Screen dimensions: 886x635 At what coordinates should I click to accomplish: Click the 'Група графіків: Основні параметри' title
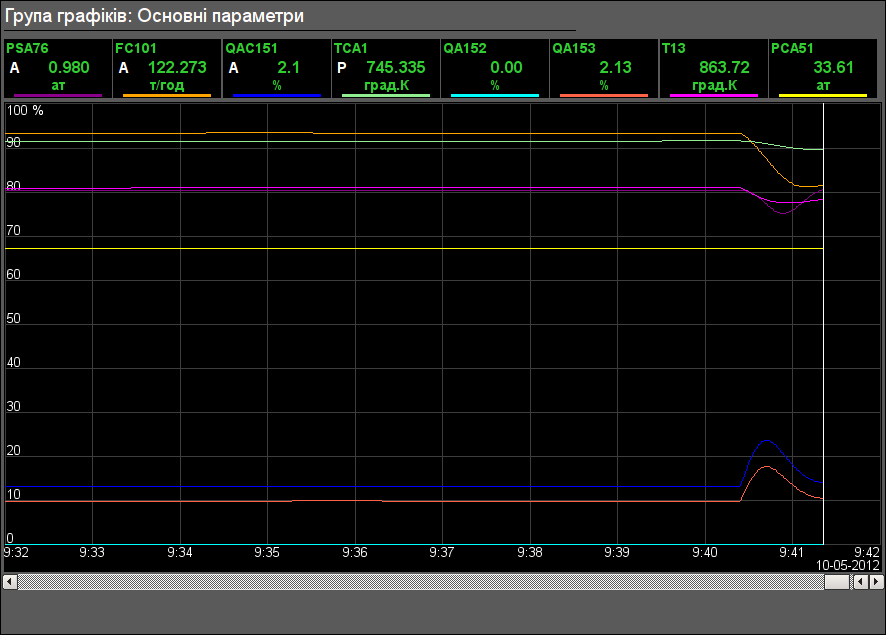click(x=154, y=16)
